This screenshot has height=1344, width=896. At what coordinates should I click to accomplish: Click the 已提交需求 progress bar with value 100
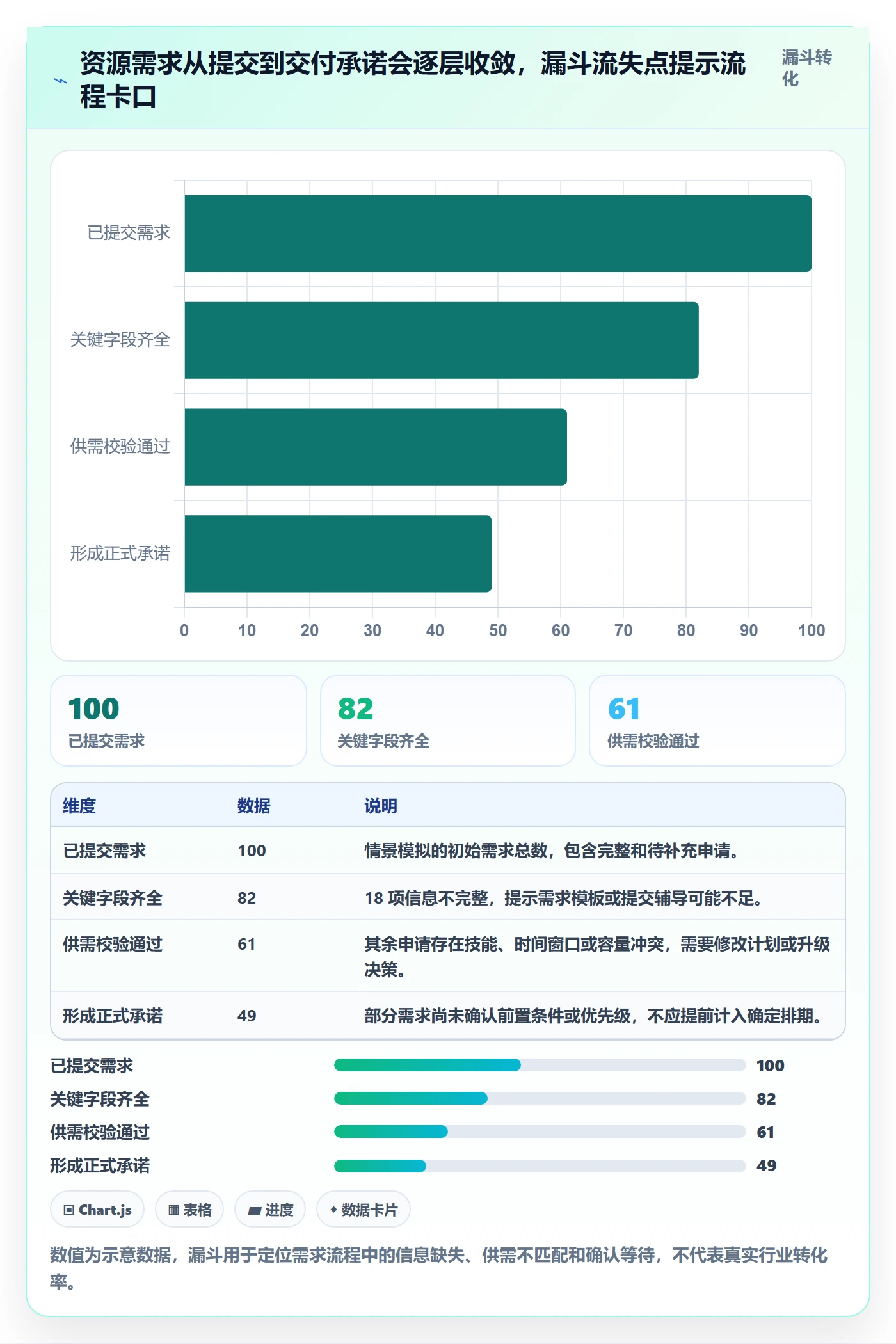coord(540,1065)
